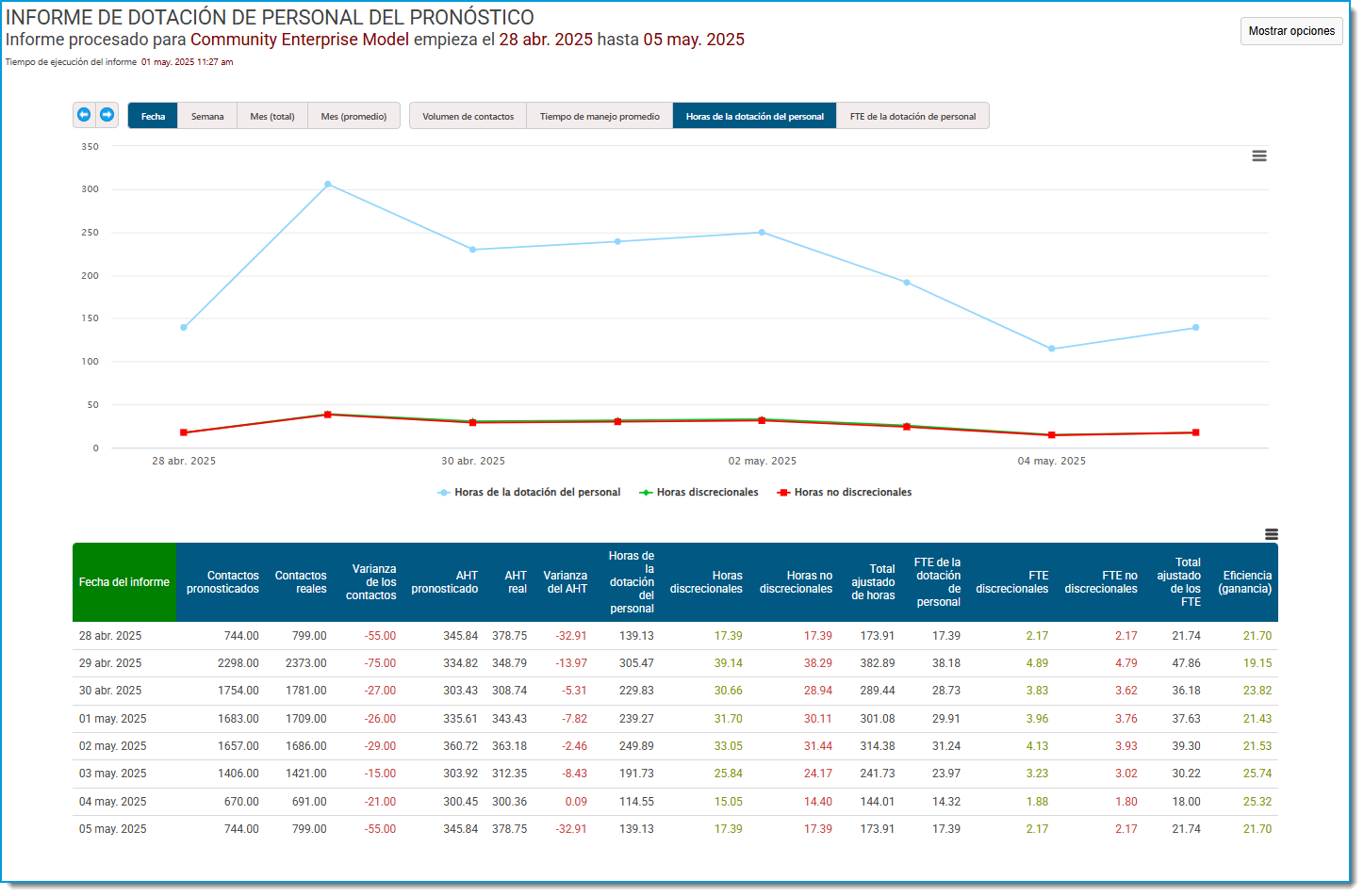The image size is (1364, 896).
Task: Switch to Mes (promedio) tab
Action: [x=353, y=116]
